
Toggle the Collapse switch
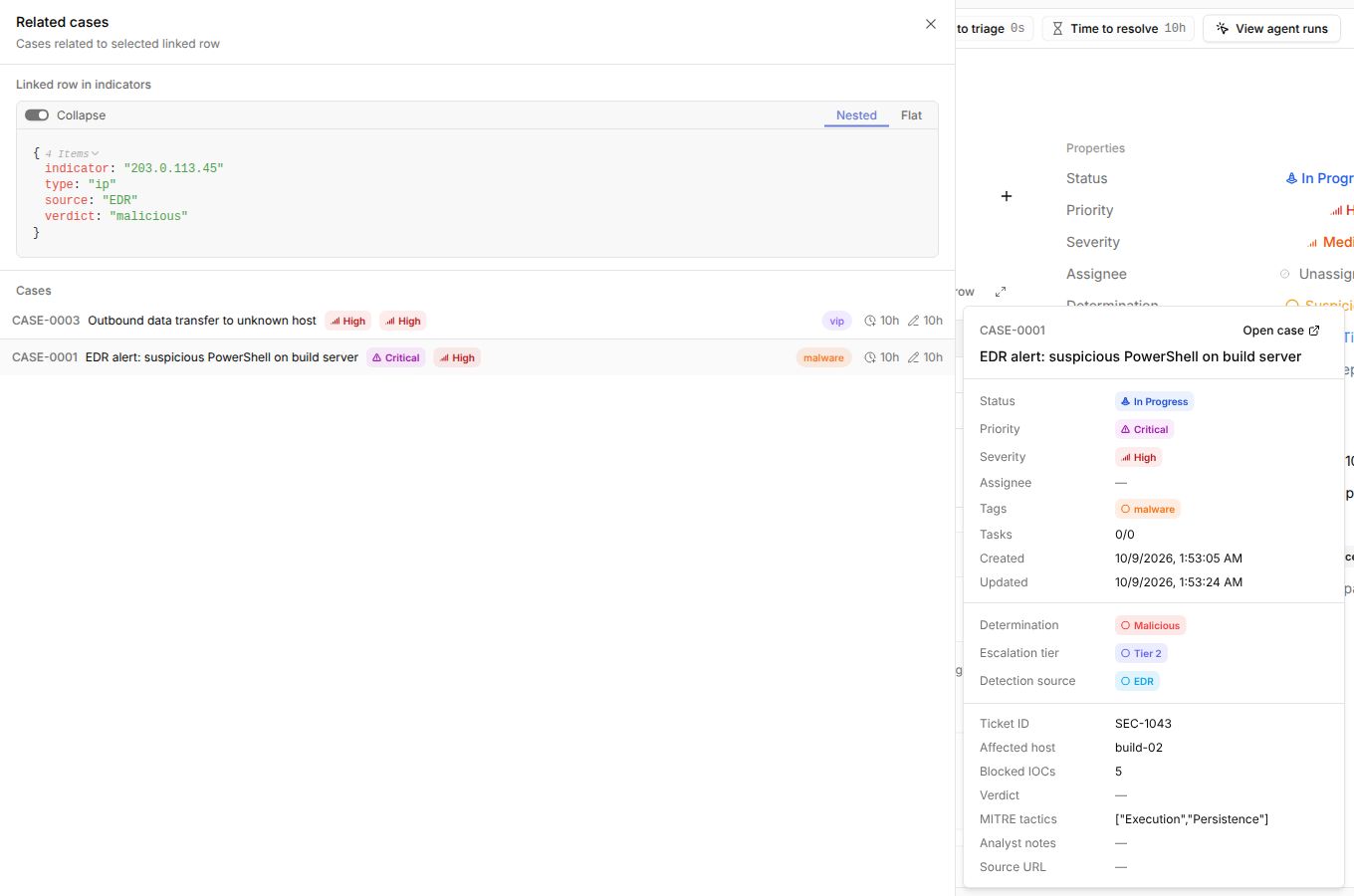click(x=37, y=115)
